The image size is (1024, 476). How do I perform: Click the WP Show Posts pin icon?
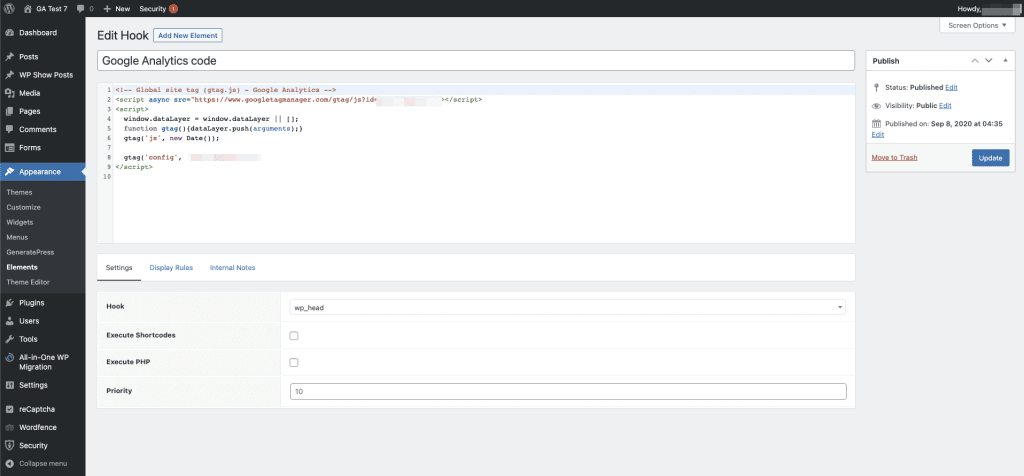[x=10, y=75]
